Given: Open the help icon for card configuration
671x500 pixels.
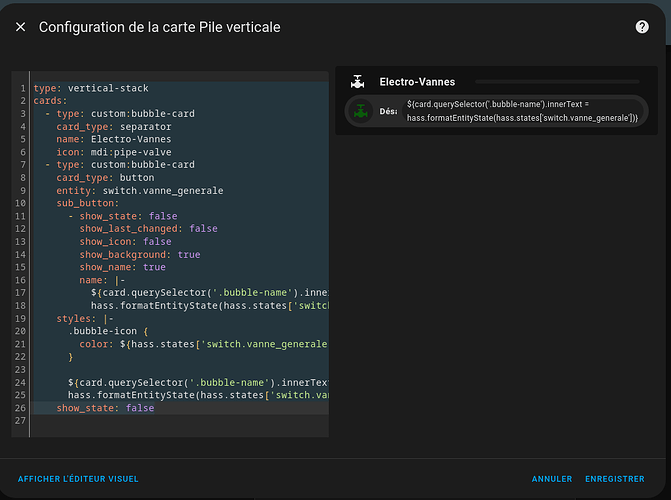Looking at the screenshot, I should click(x=641, y=27).
